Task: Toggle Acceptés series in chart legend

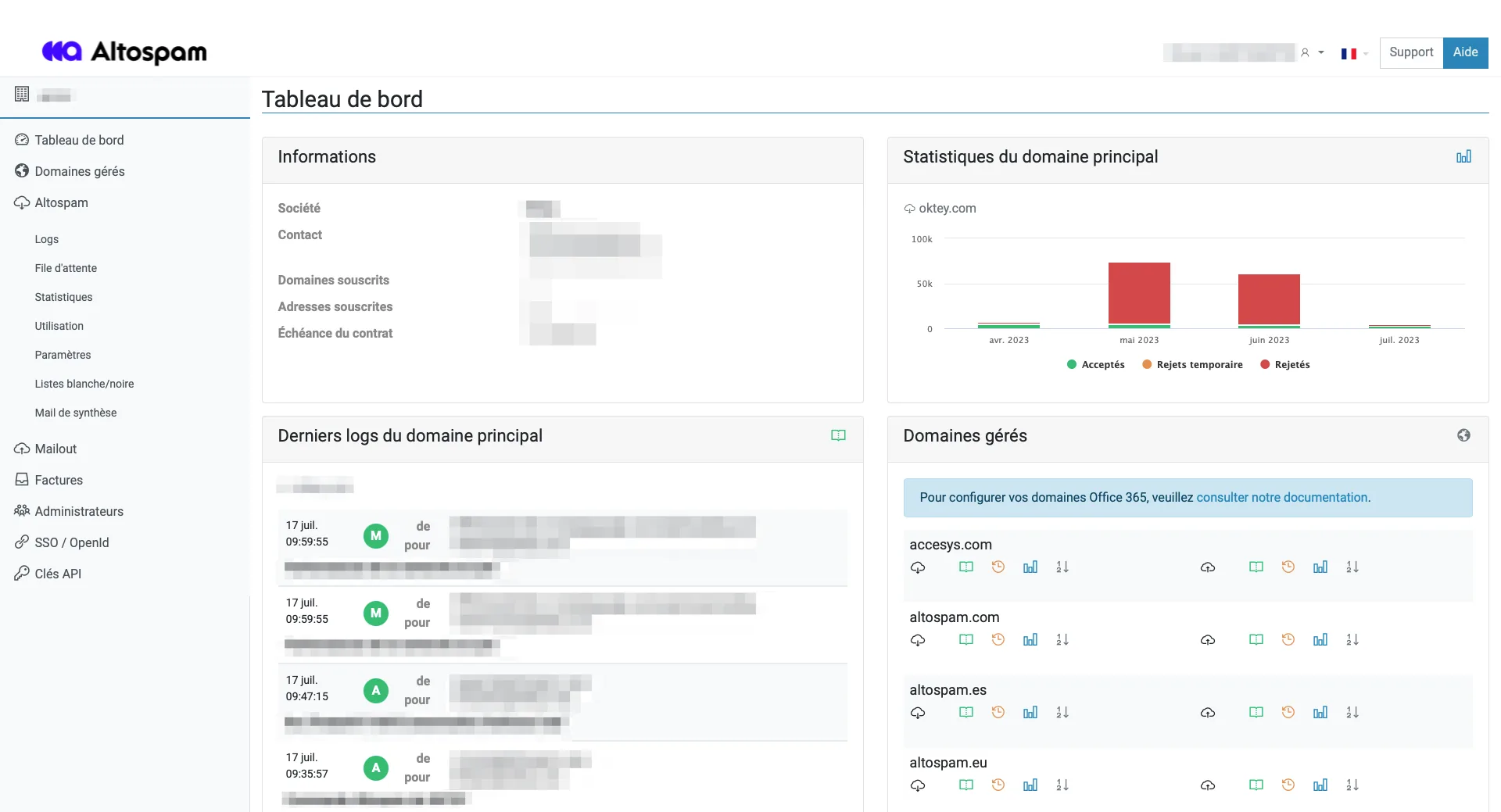Action: pyautogui.click(x=1095, y=365)
